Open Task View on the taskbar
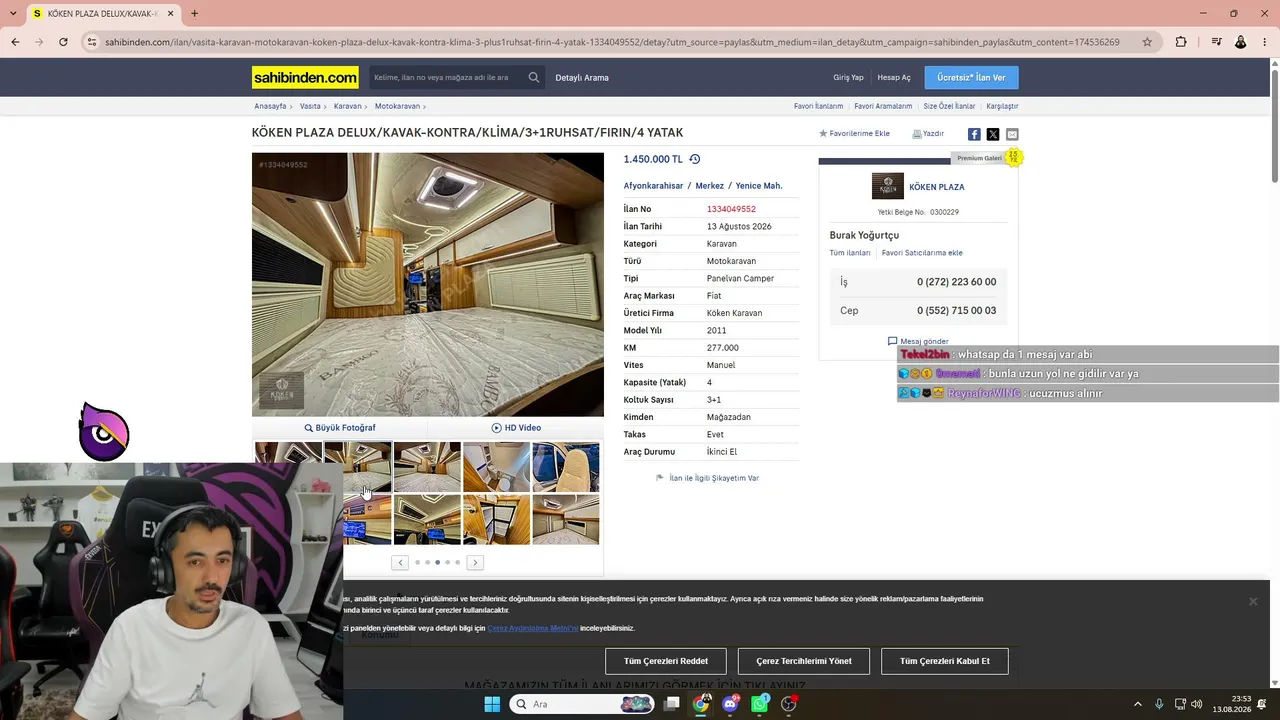 (x=672, y=704)
